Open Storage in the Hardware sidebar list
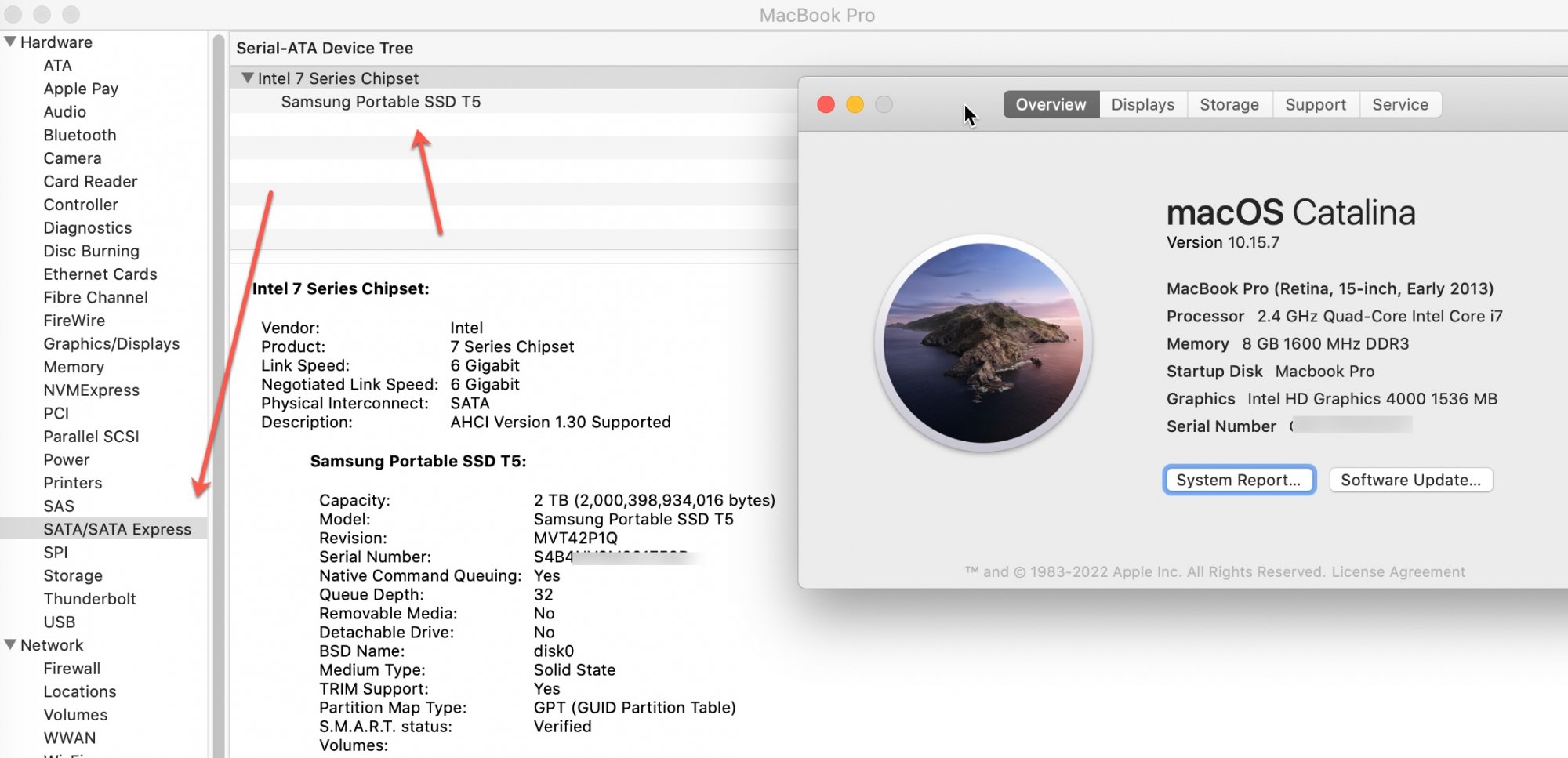This screenshot has width=1568, height=758. point(73,575)
